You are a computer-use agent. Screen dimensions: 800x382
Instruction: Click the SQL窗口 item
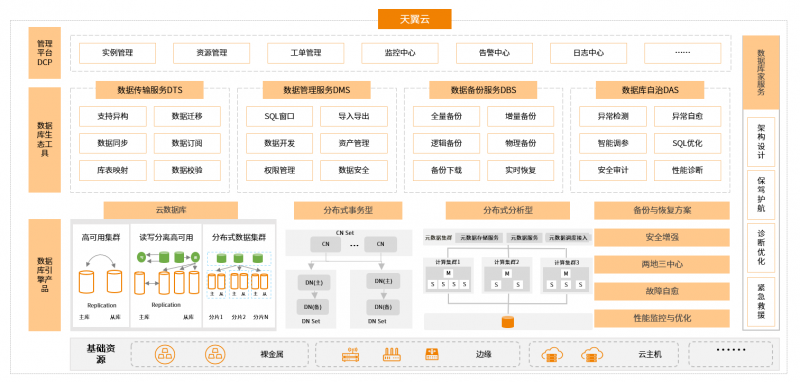(279, 116)
